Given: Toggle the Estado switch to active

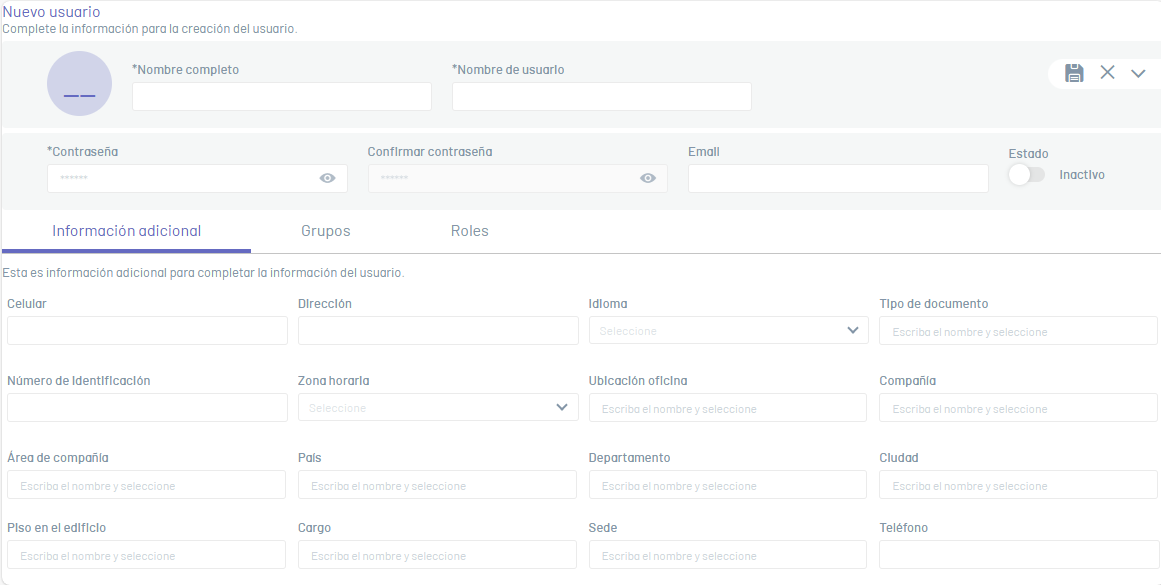Looking at the screenshot, I should click(x=1026, y=174).
